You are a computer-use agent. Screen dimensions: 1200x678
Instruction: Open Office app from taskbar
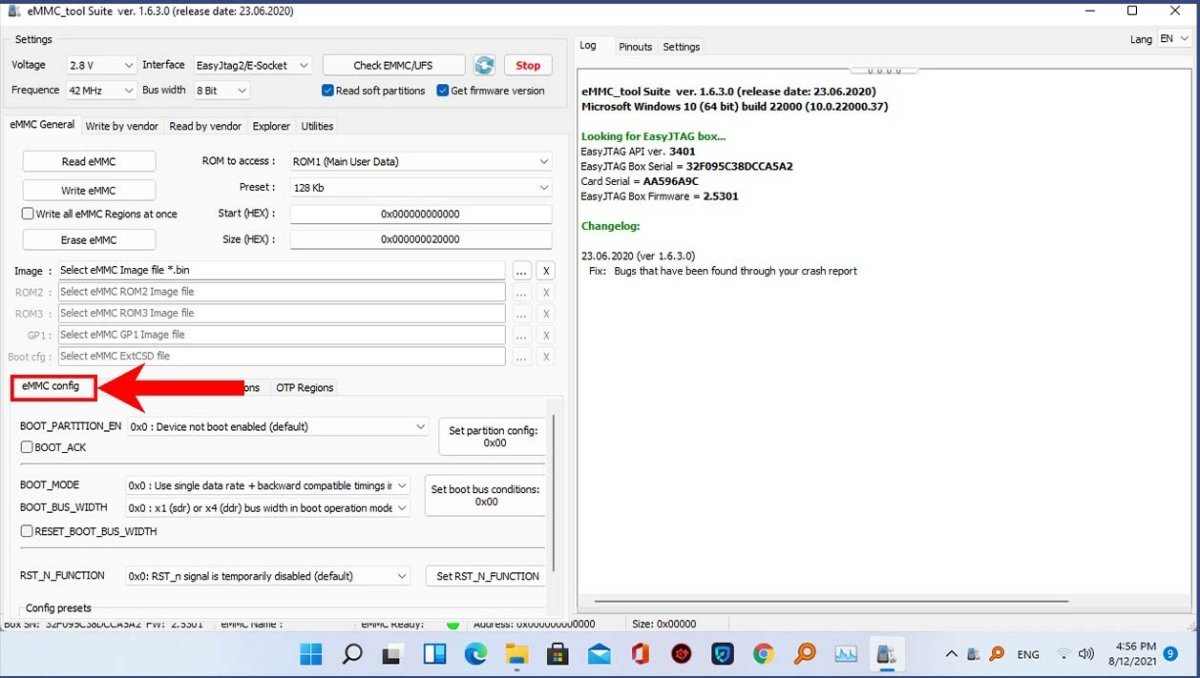pyautogui.click(x=640, y=654)
